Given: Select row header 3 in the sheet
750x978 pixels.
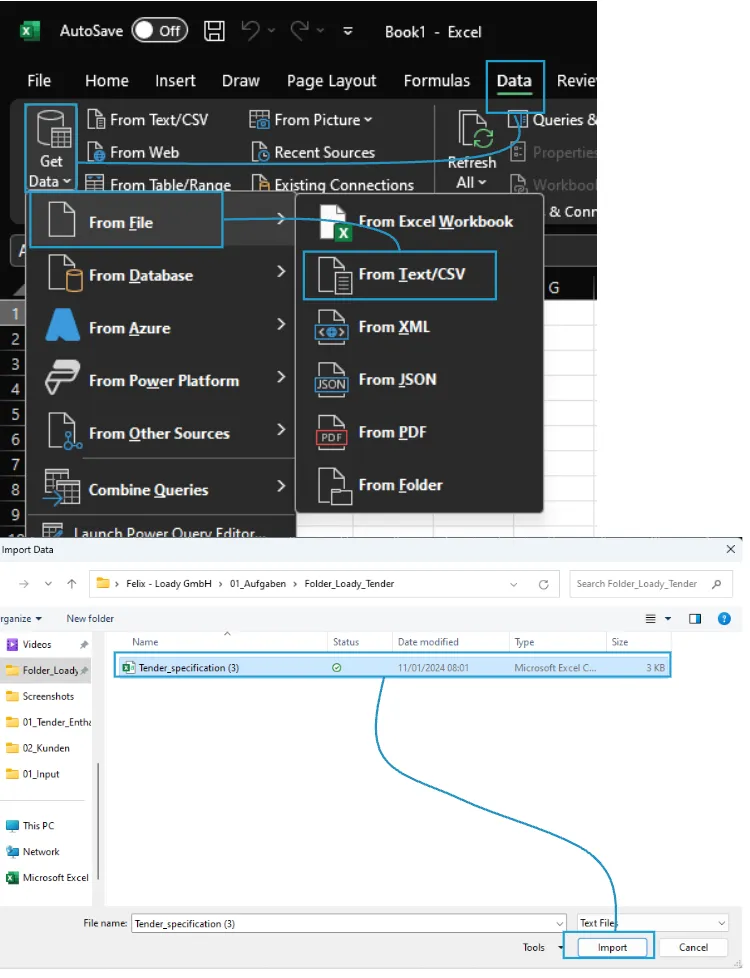Looking at the screenshot, I should coord(13,364).
